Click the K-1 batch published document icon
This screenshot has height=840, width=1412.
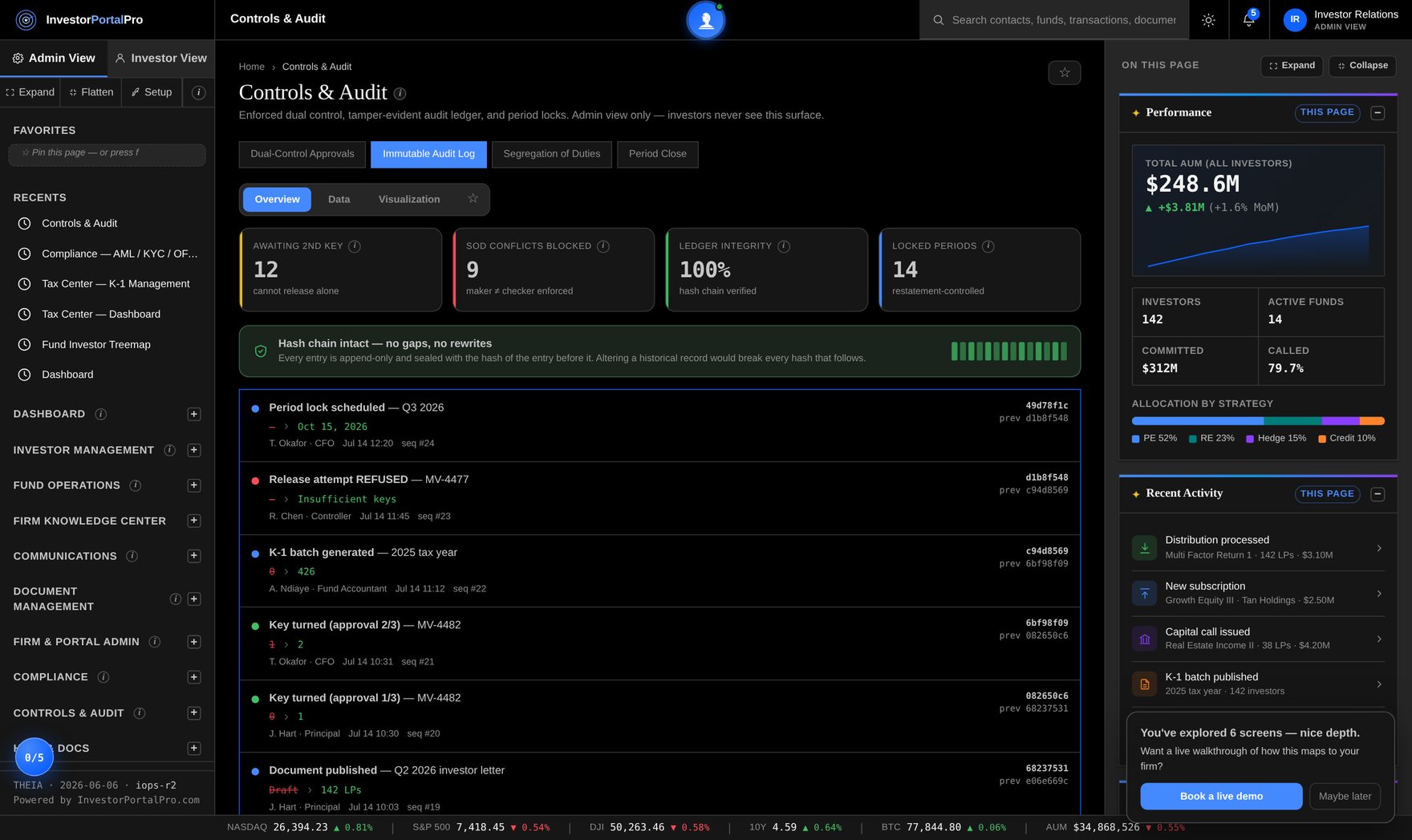click(x=1145, y=684)
